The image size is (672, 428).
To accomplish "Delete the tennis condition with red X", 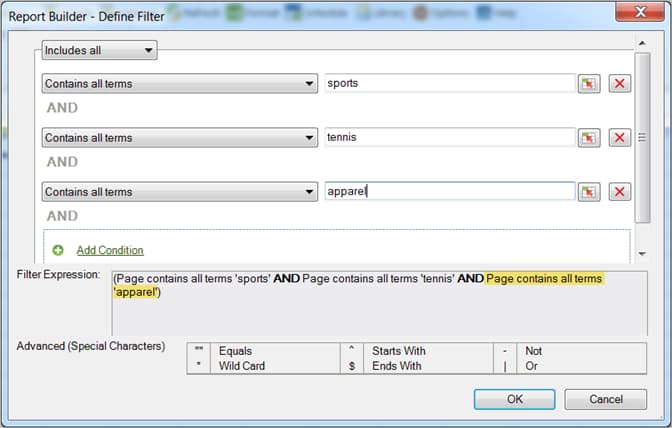I will tap(620, 138).
